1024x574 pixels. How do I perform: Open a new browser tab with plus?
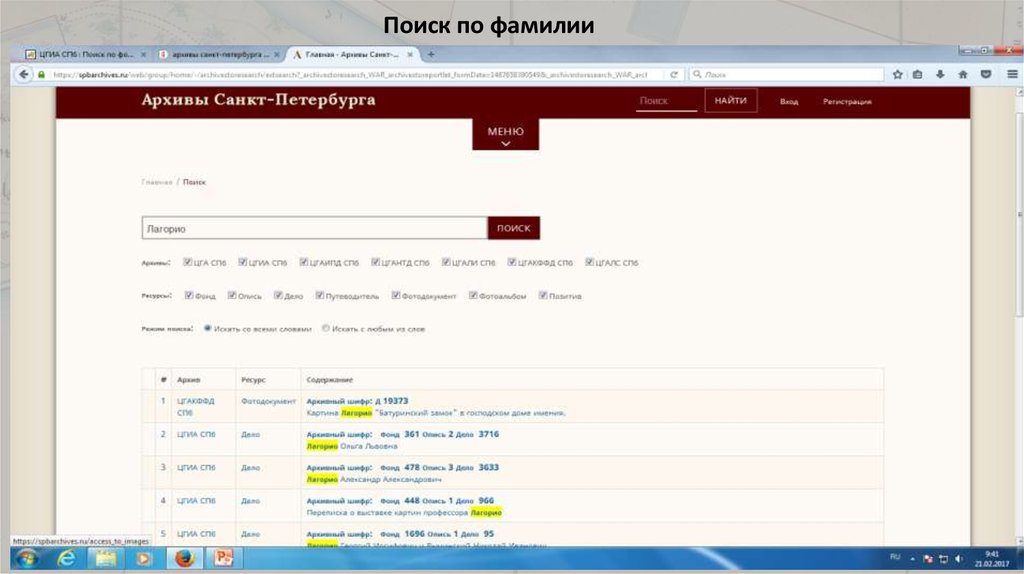point(431,54)
